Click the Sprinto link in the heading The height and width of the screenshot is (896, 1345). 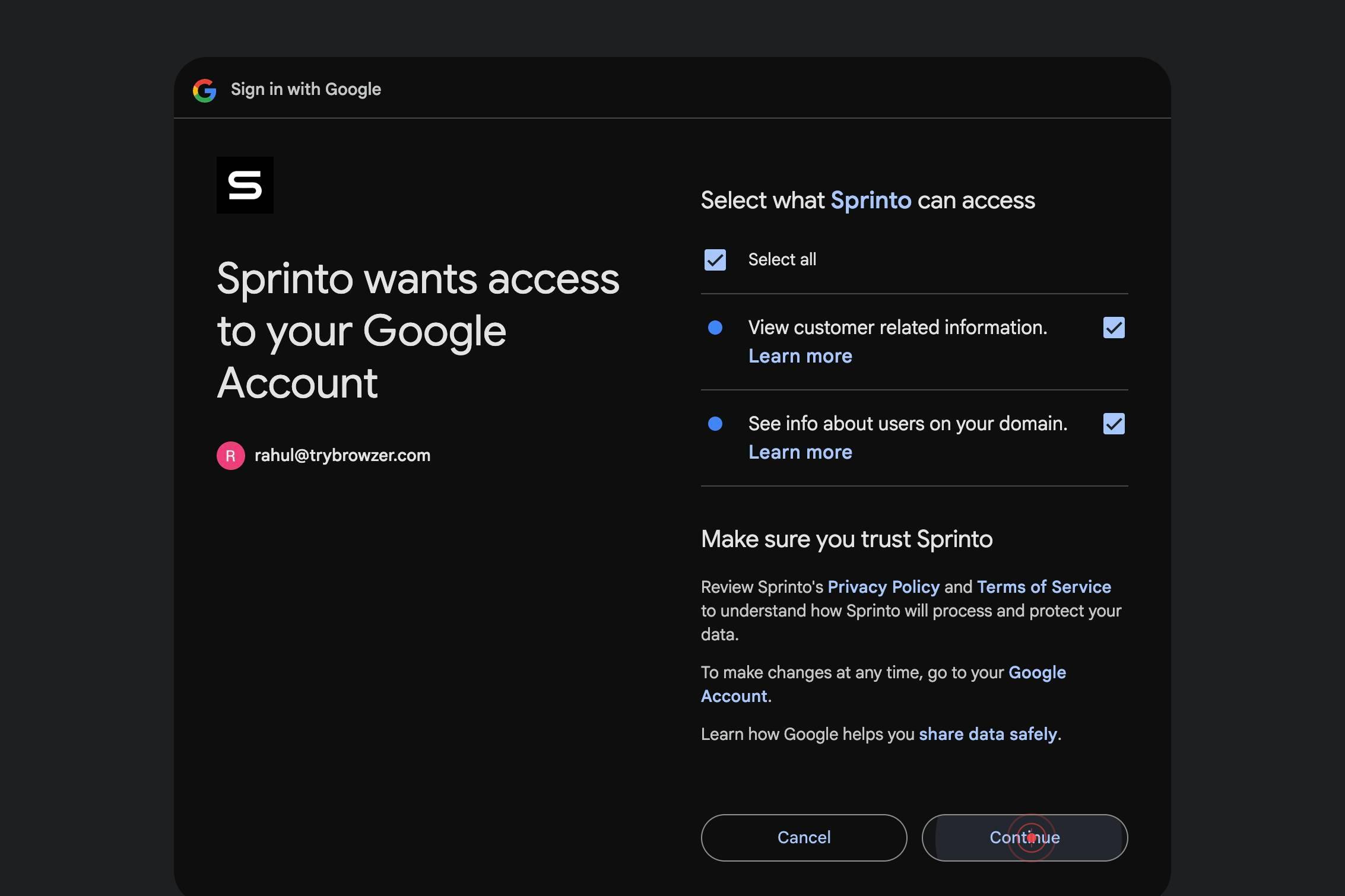[871, 201]
